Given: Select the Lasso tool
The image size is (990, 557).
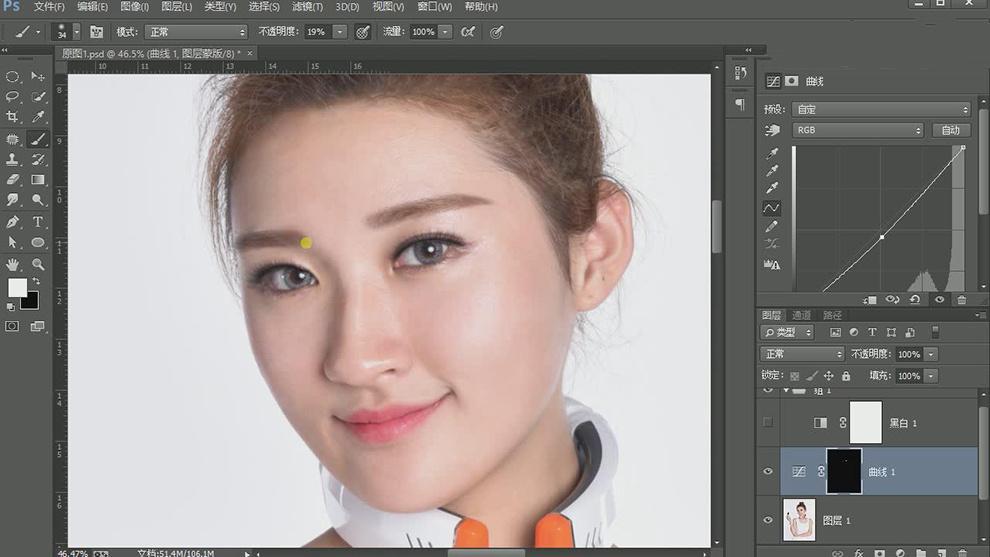Looking at the screenshot, I should tap(13, 97).
